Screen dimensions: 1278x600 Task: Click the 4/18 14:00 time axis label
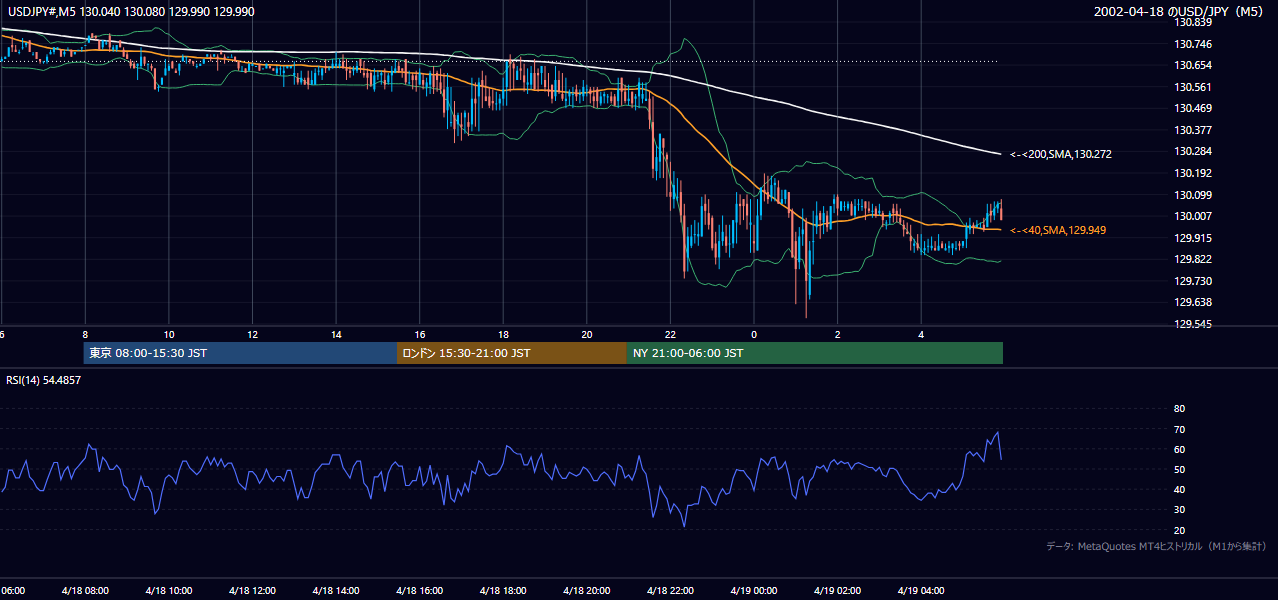(336, 591)
